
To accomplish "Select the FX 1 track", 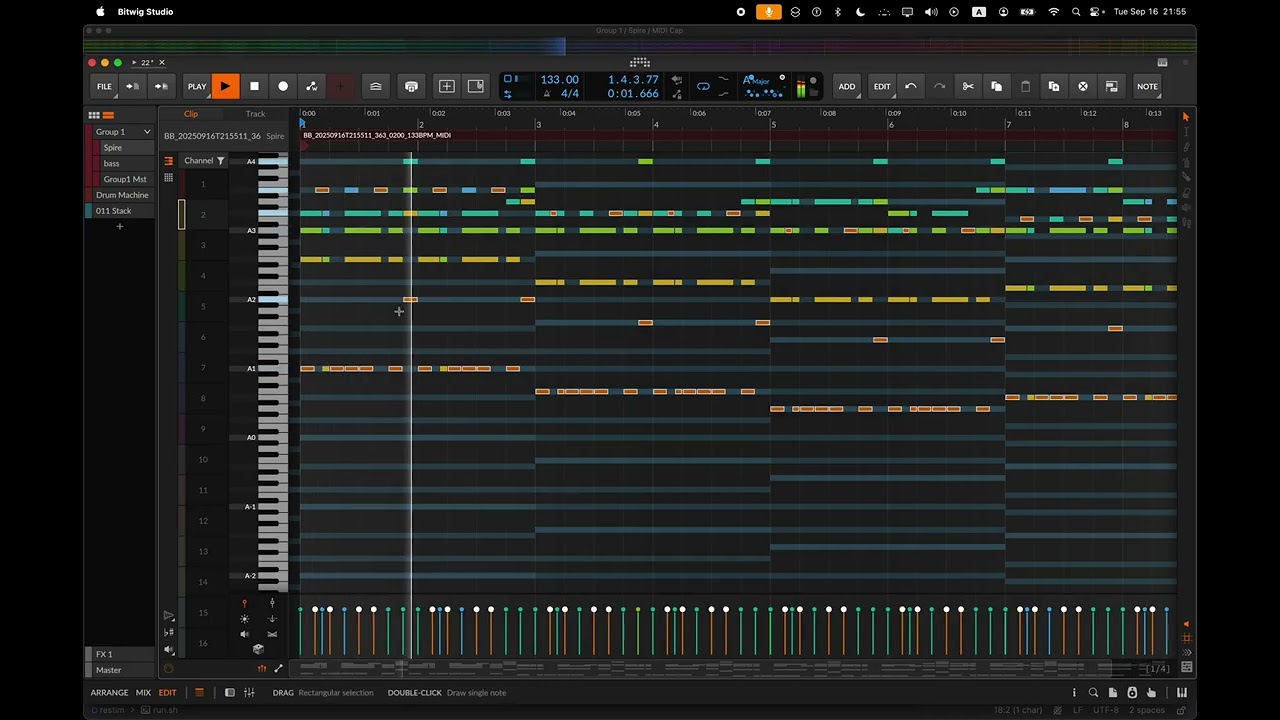I will tap(122, 654).
